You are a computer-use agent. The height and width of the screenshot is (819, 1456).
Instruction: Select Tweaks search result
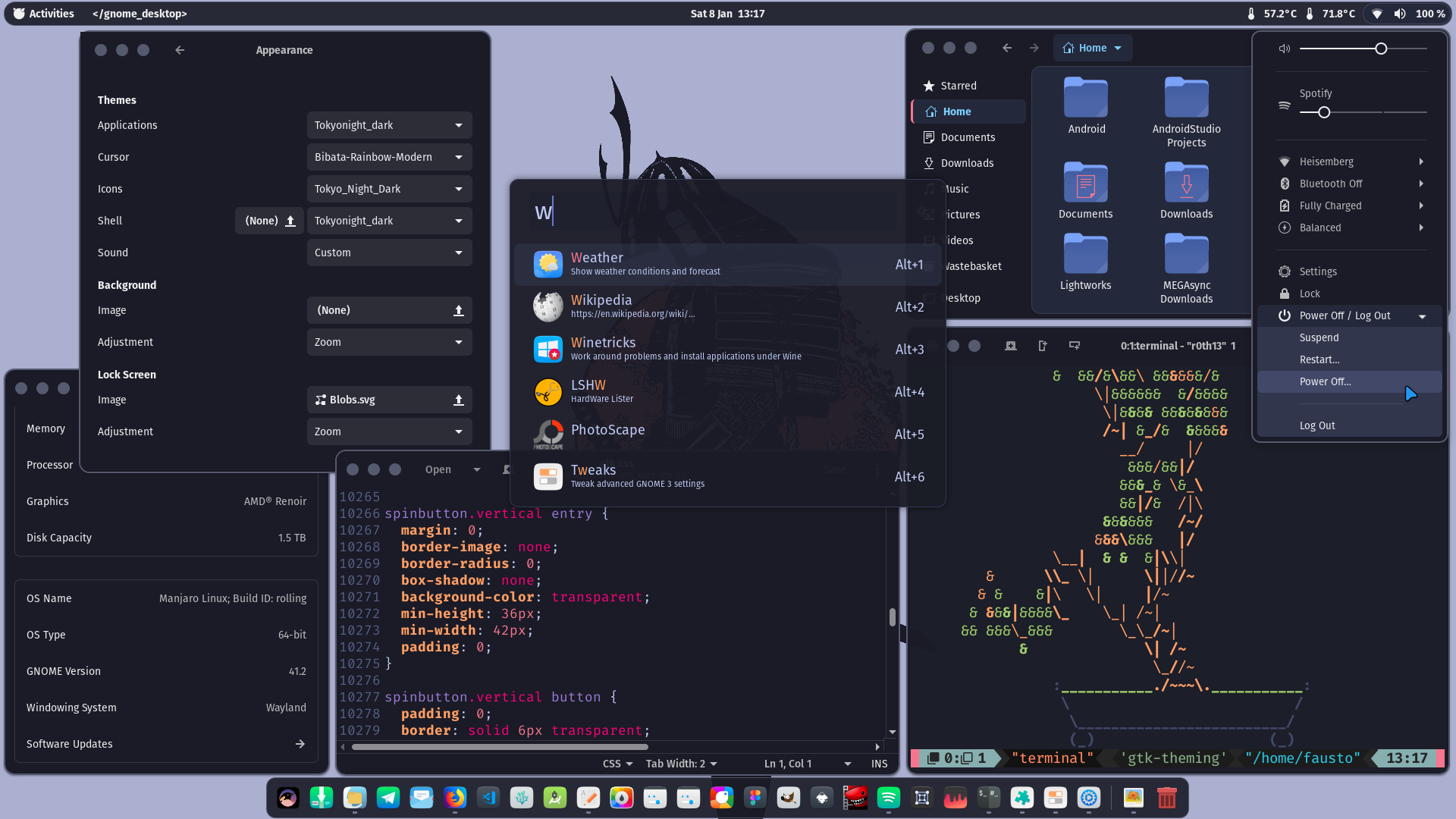pyautogui.click(x=728, y=477)
